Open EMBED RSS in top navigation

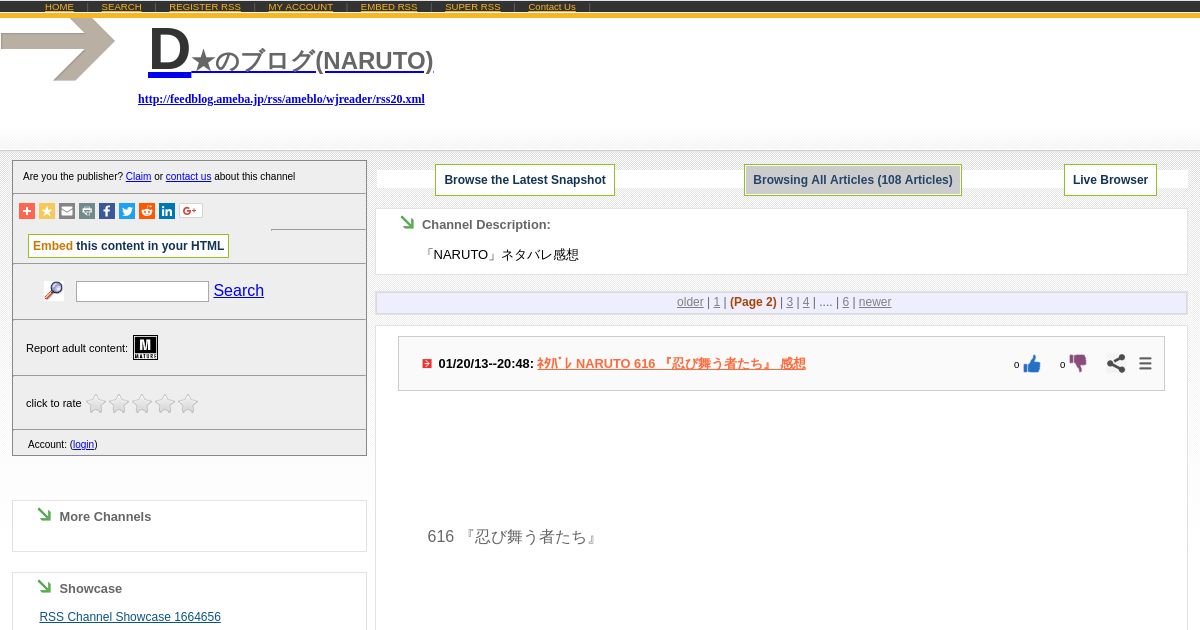point(389,7)
